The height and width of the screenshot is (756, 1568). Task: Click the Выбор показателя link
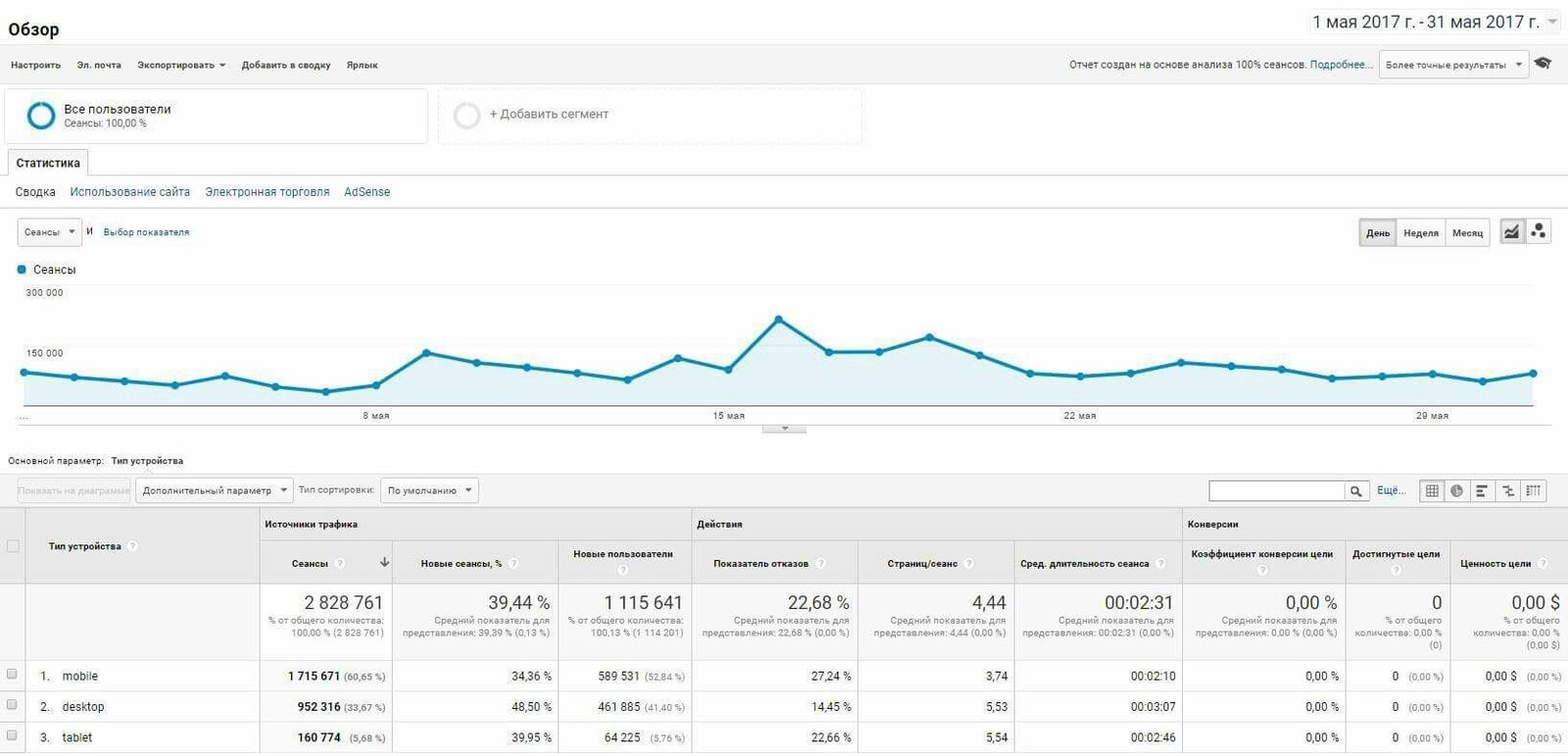(x=146, y=232)
